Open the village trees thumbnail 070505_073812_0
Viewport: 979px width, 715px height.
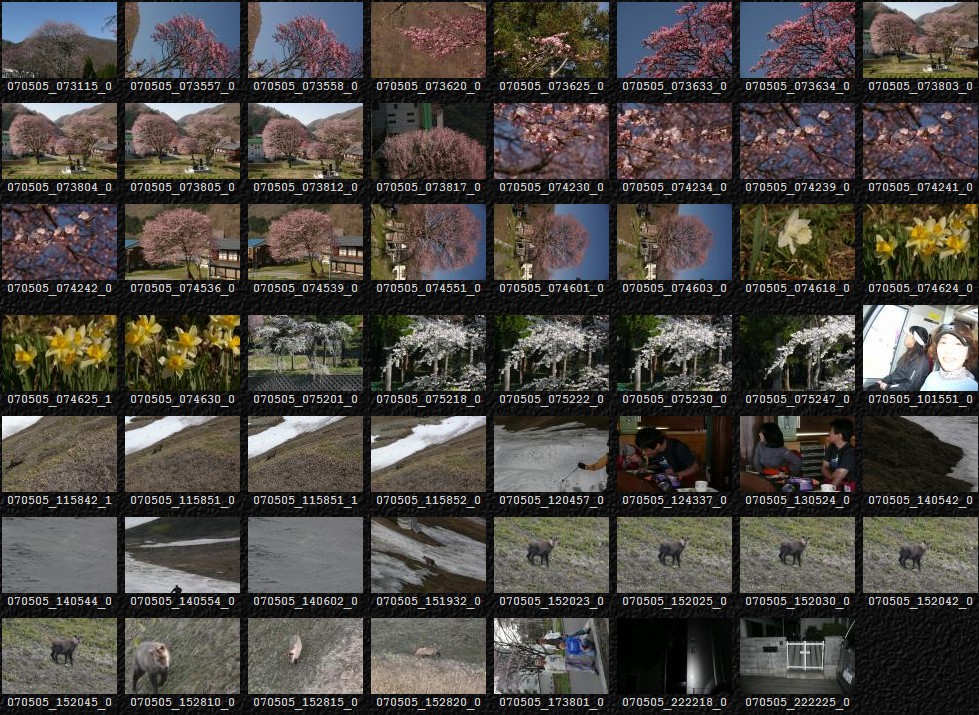pos(305,141)
